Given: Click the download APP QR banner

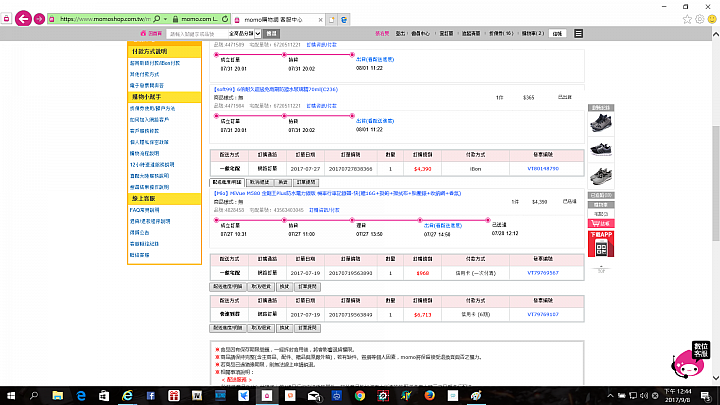Looking at the screenshot, I should tap(601, 244).
